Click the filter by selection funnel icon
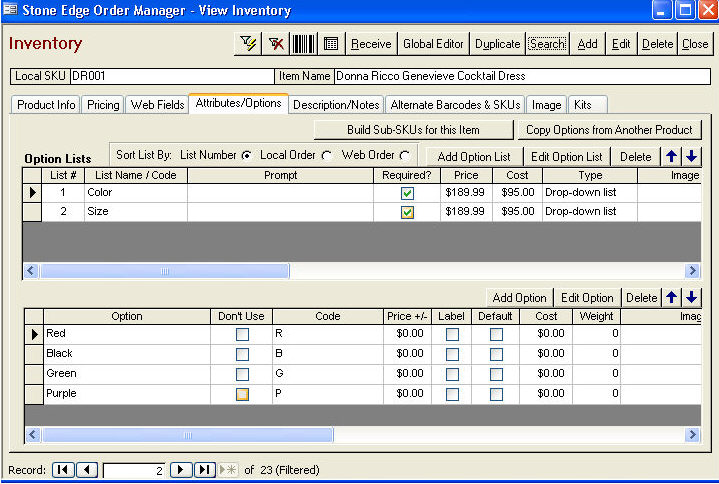 pos(248,44)
